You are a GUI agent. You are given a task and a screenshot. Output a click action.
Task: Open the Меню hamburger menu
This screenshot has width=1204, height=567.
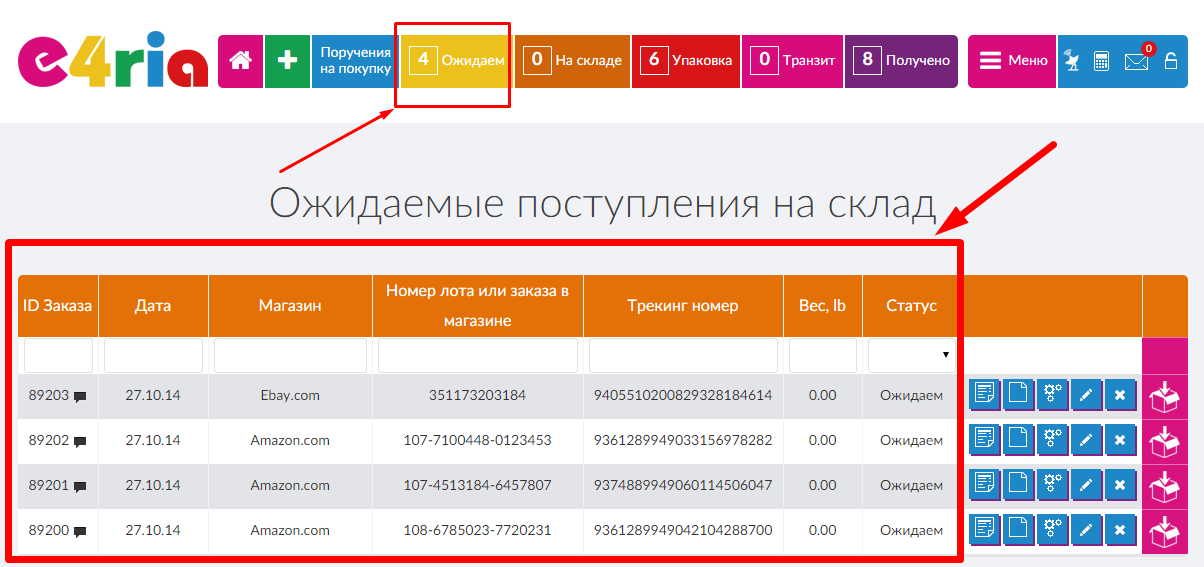pyautogui.click(x=1012, y=61)
